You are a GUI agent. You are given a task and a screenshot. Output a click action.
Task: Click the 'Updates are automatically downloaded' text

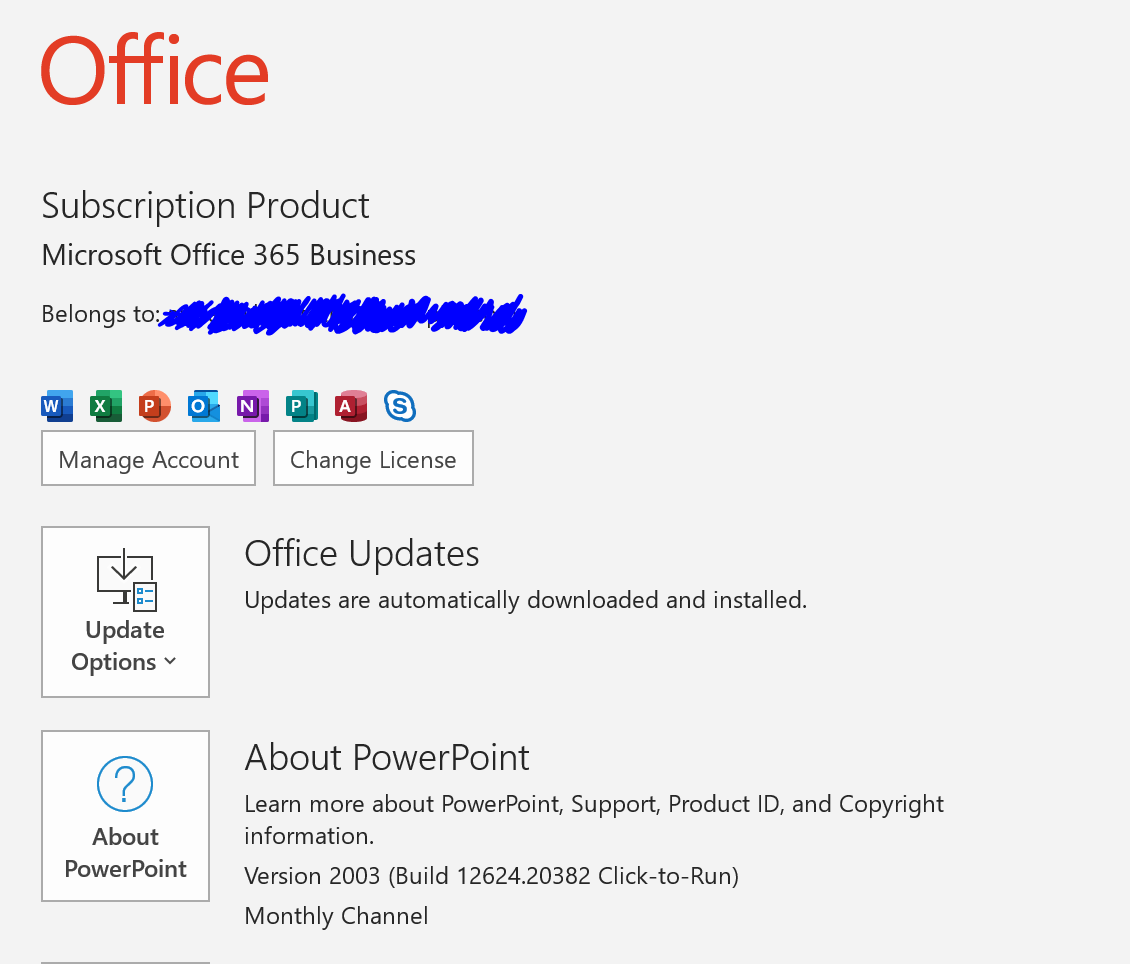point(526,600)
